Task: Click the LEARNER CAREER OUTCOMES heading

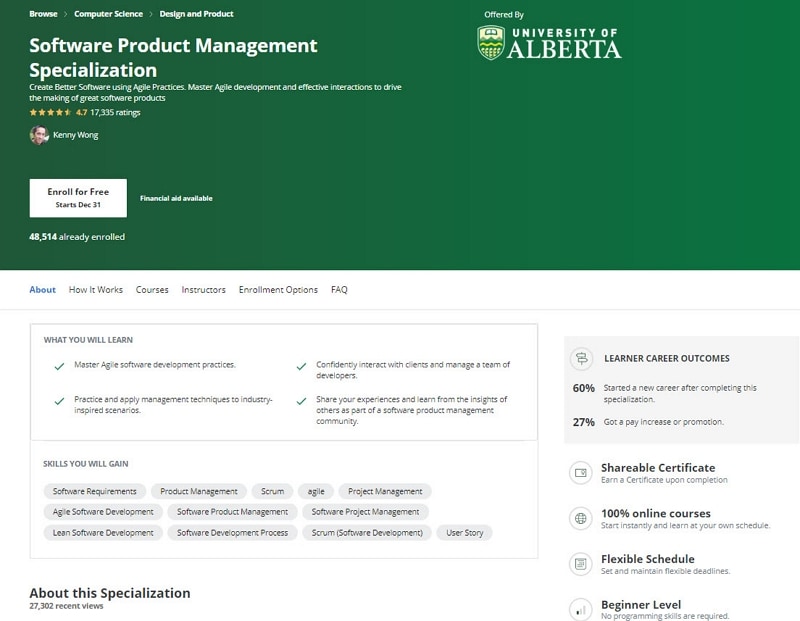Action: point(667,358)
